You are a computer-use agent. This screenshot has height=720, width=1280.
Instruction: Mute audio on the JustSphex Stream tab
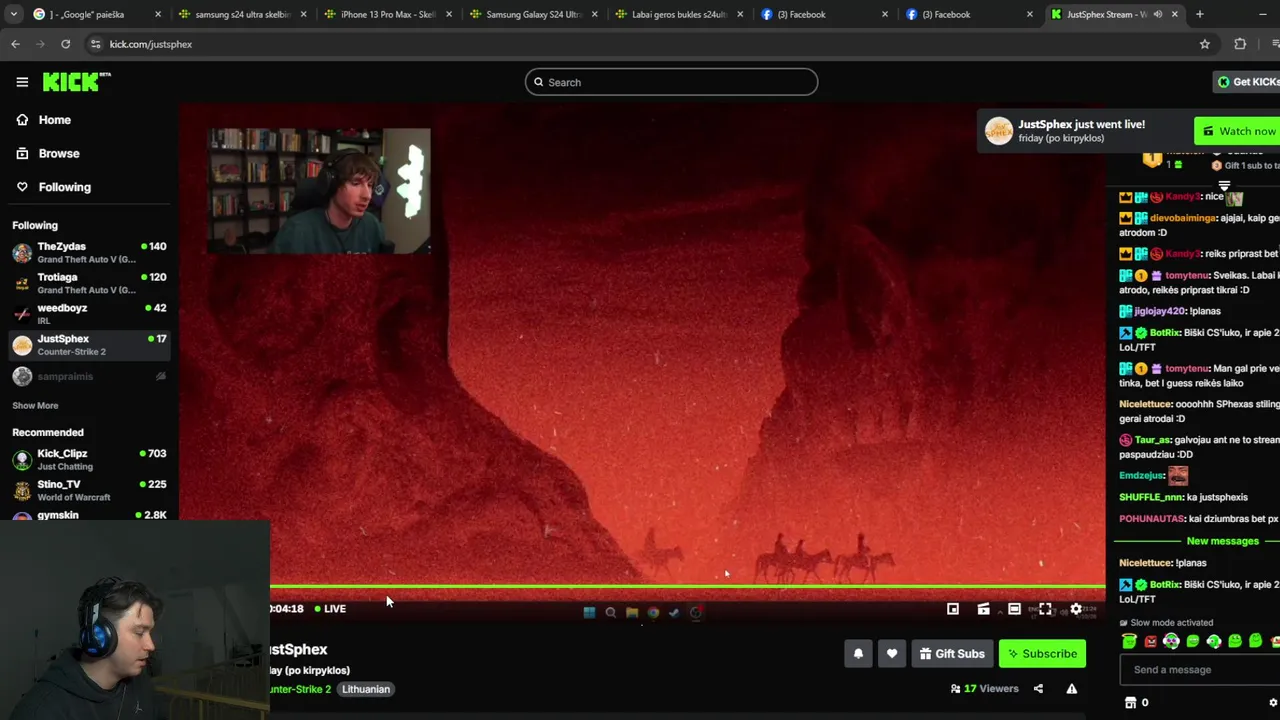tap(1157, 14)
